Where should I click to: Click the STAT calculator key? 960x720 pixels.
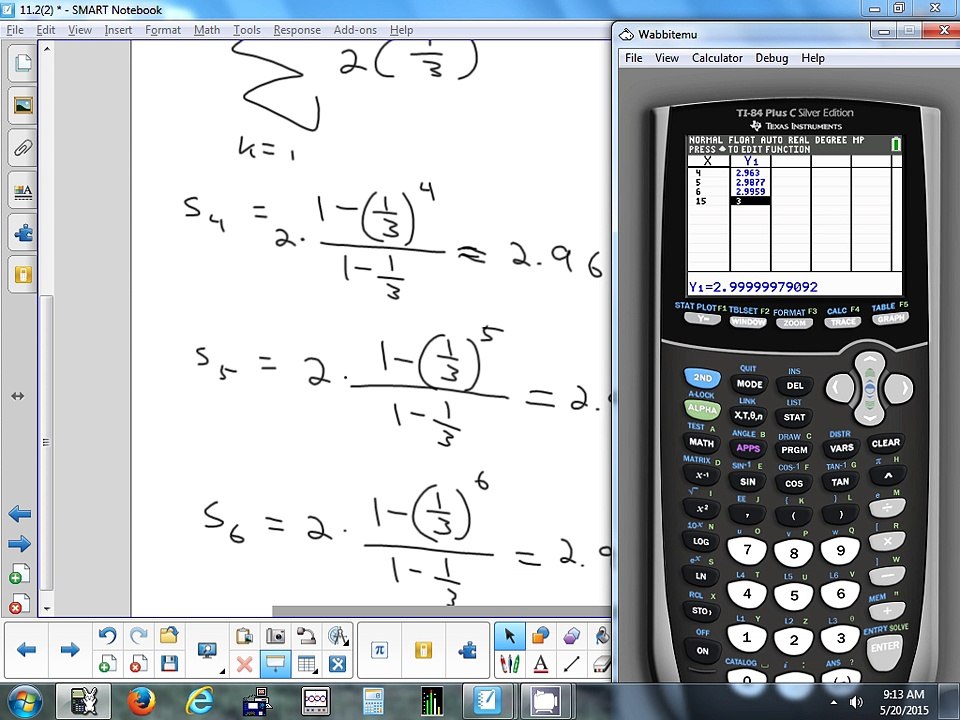click(x=794, y=417)
